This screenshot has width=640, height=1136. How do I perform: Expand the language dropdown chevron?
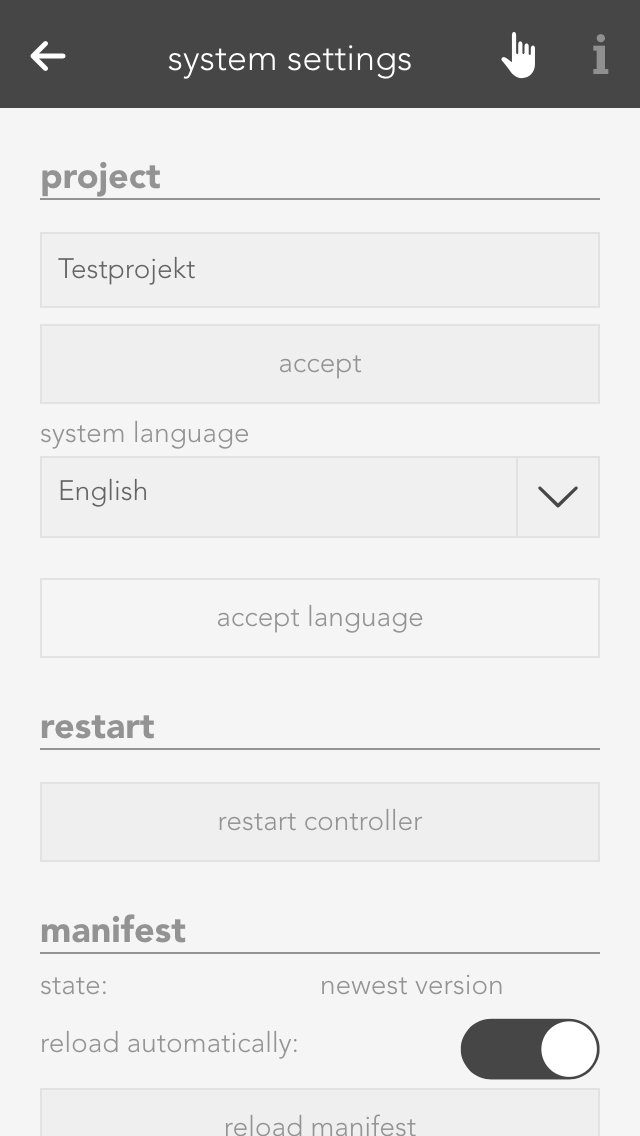point(558,497)
